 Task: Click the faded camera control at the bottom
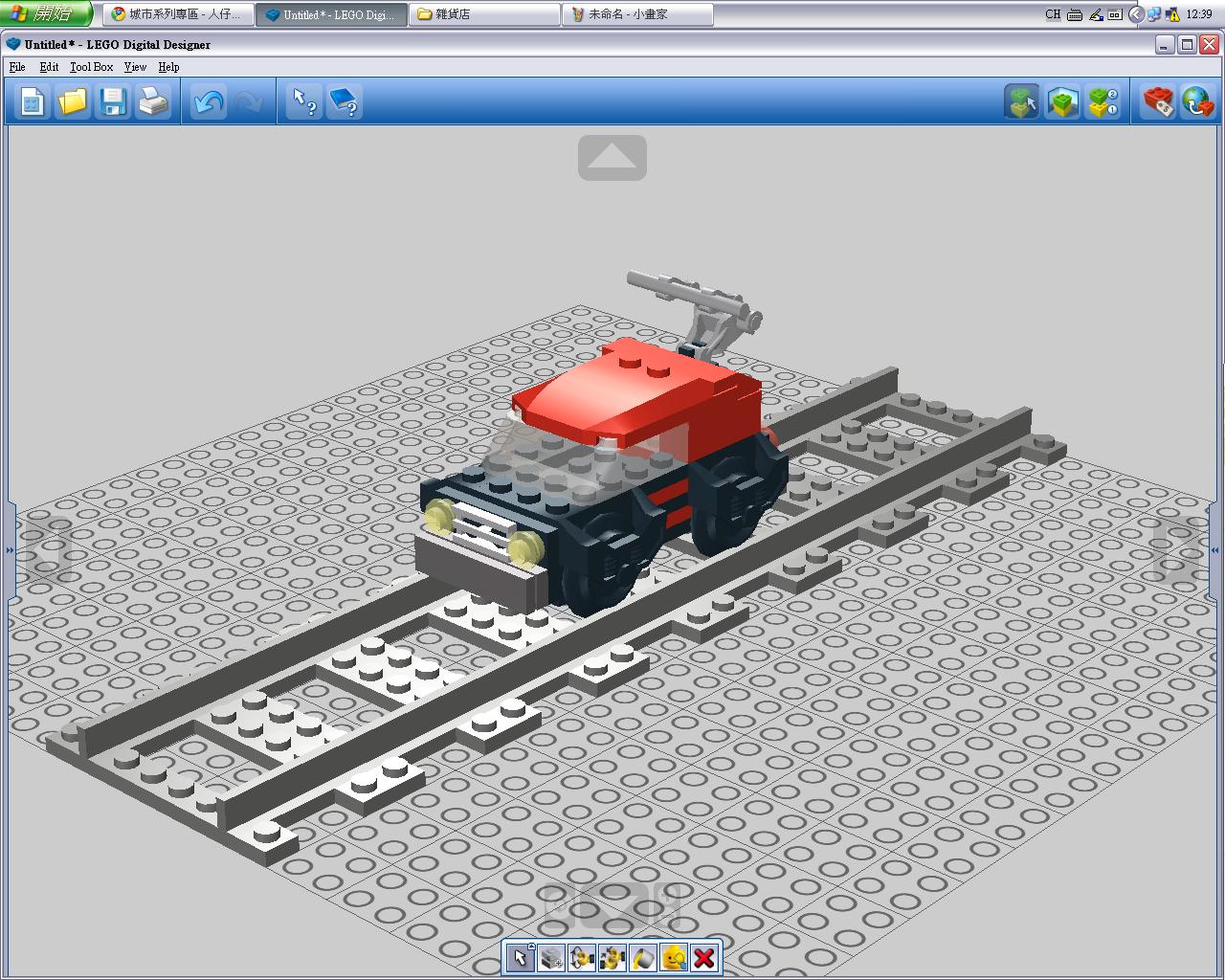(612, 904)
